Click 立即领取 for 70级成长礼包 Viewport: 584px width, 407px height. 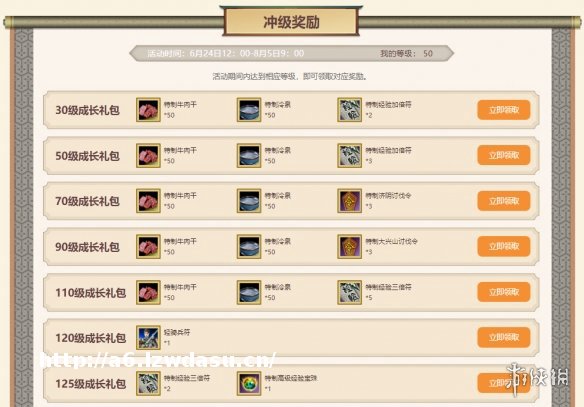tap(504, 201)
